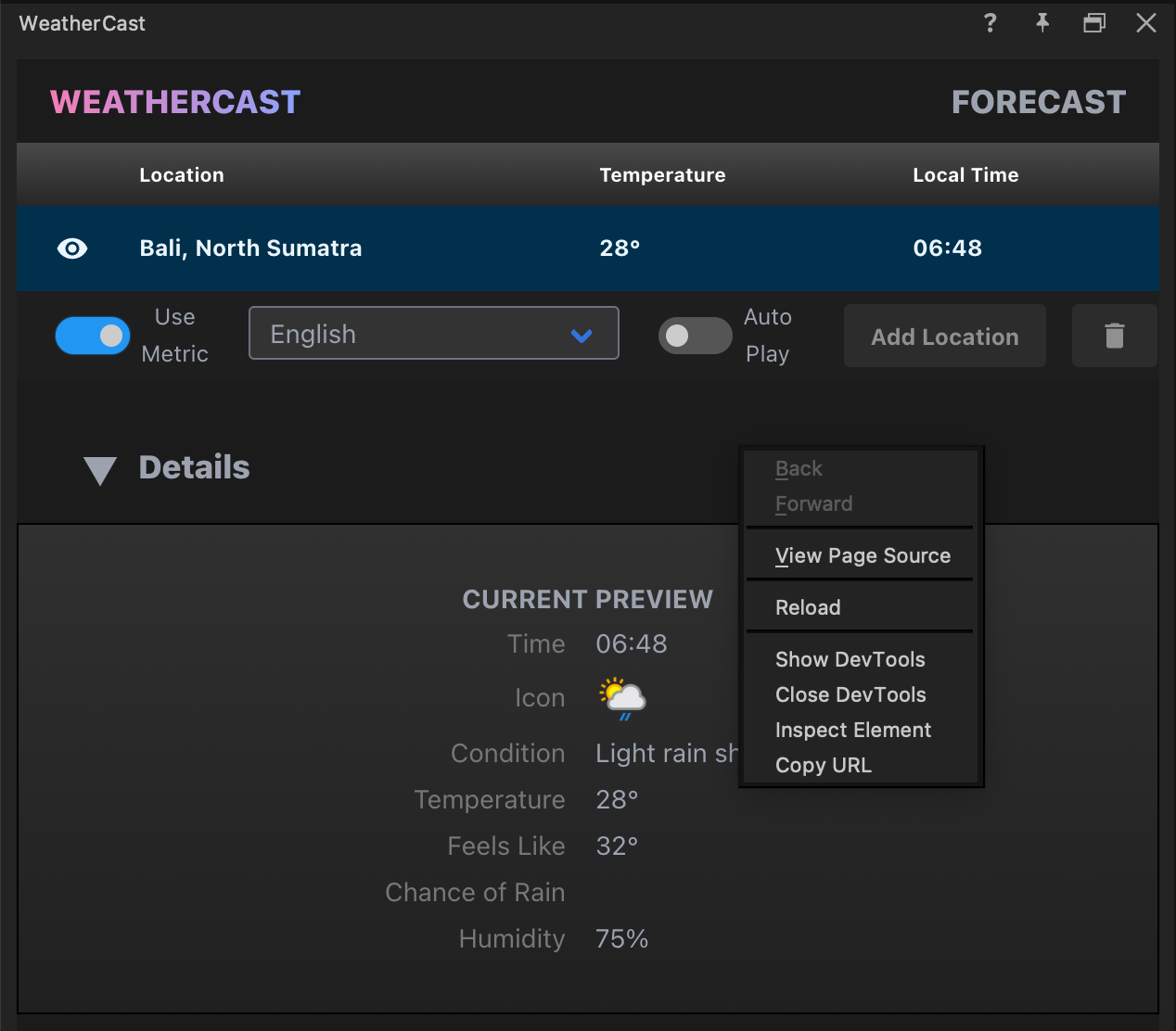Click the Add Location button
This screenshot has height=1031, width=1176.
(x=944, y=336)
